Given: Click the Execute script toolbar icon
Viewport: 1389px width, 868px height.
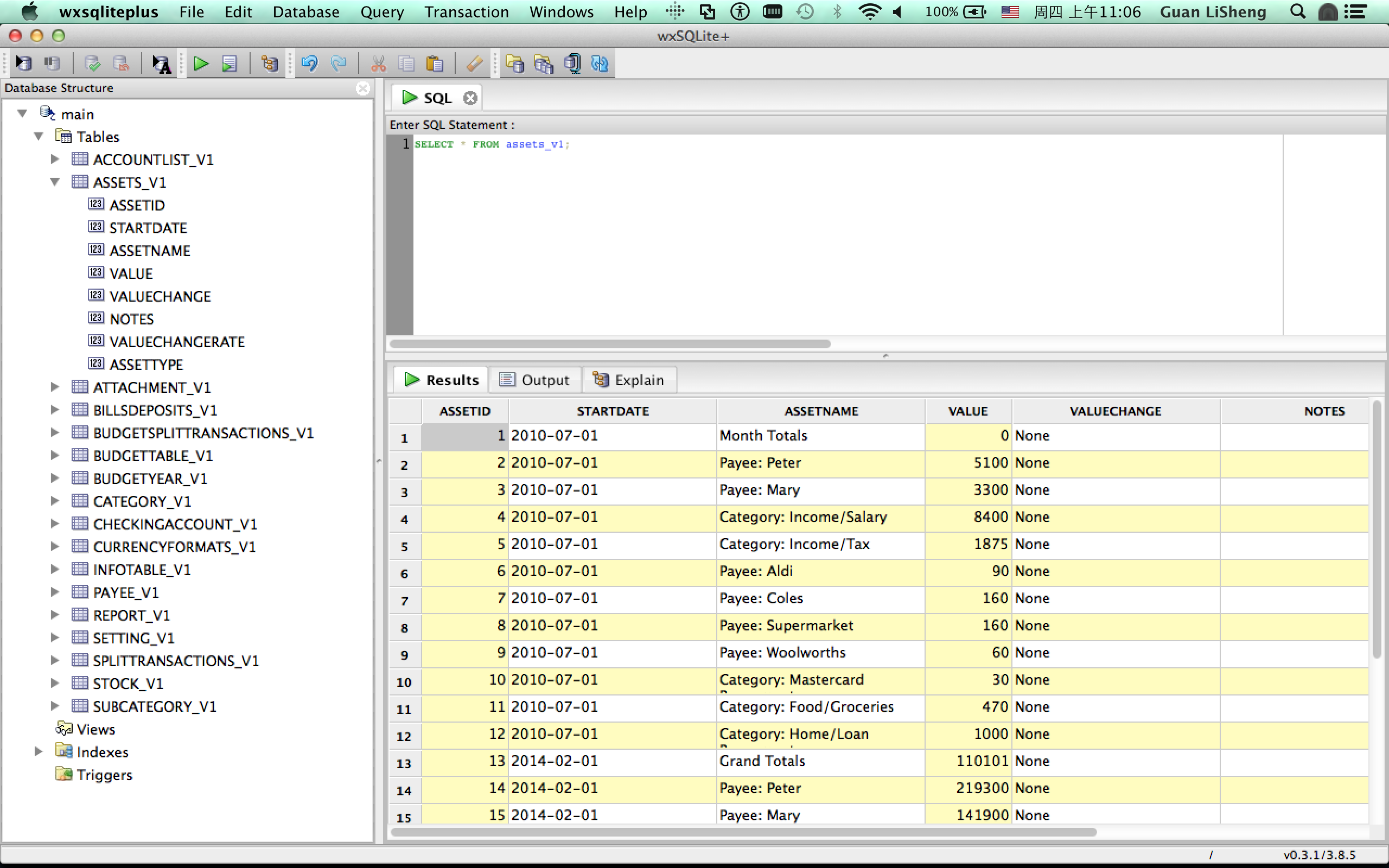Looking at the screenshot, I should pos(229,63).
